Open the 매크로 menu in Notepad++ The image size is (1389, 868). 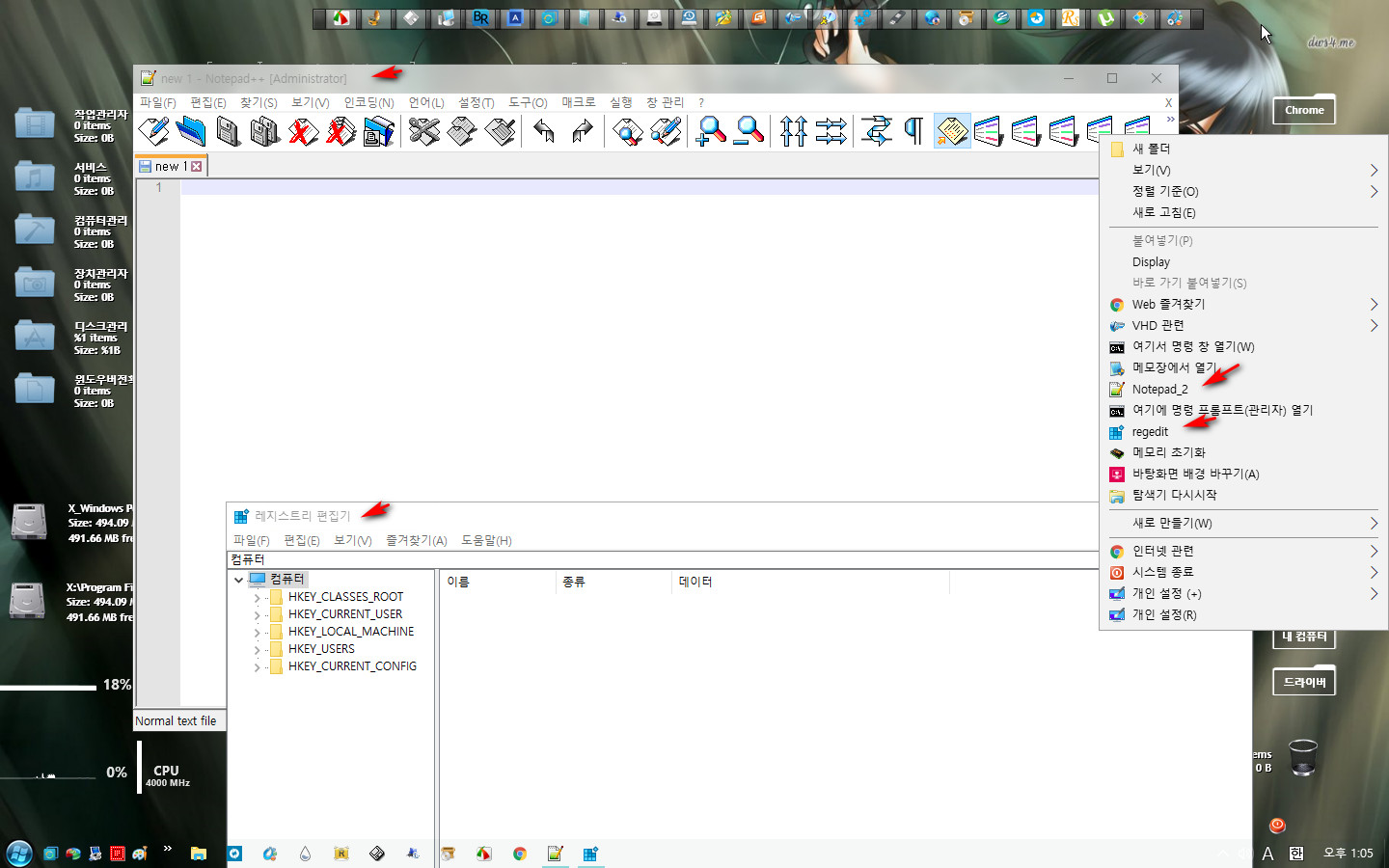pos(579,102)
